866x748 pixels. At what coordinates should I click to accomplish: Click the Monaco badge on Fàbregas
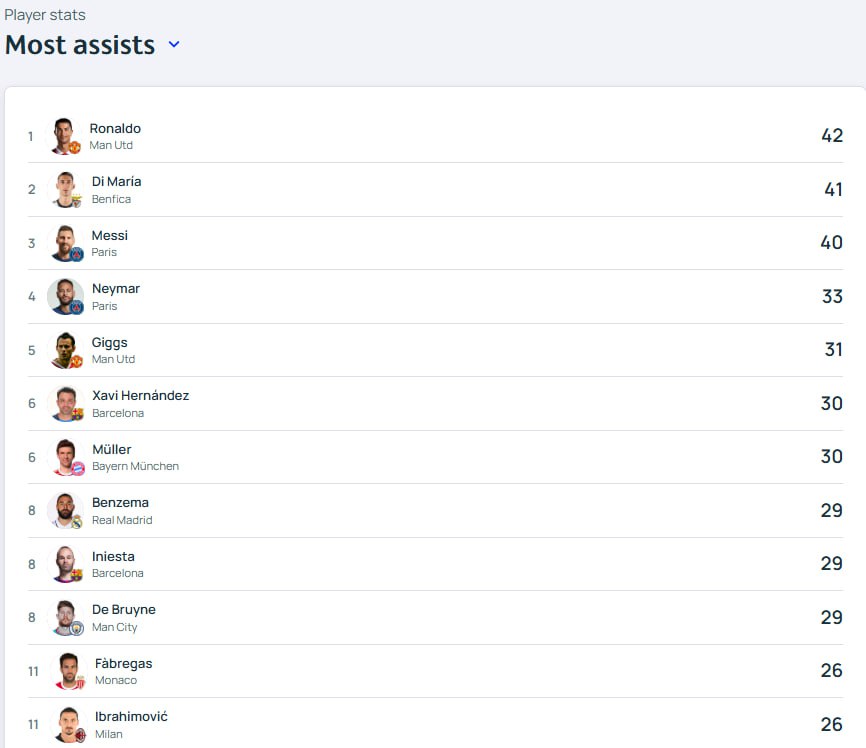[81, 683]
